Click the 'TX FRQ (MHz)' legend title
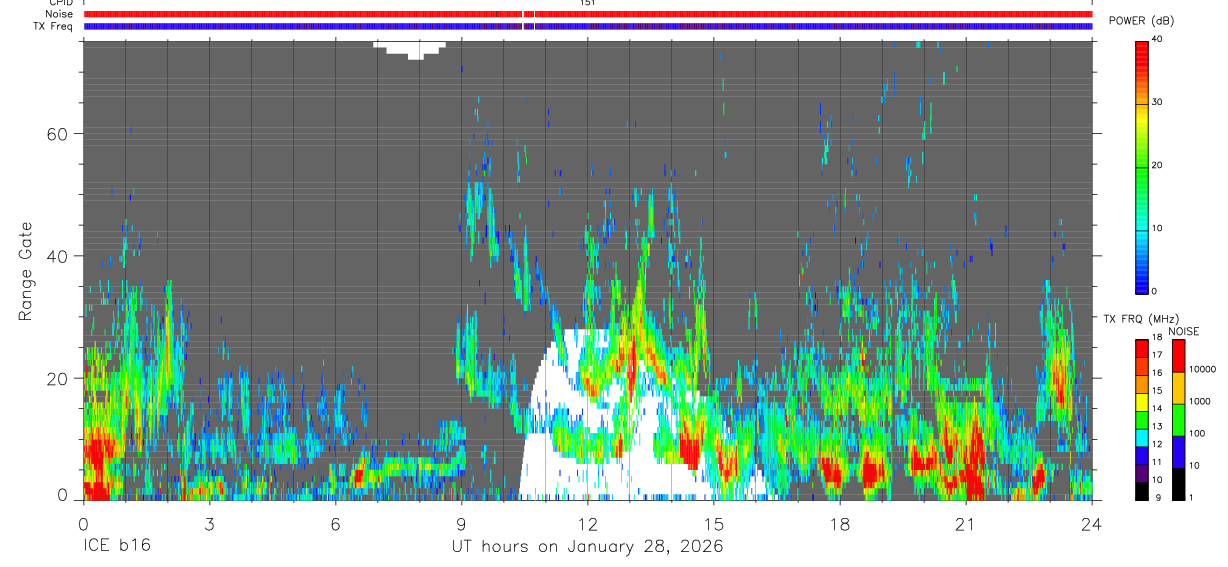The image size is (1228, 567). coord(1139,319)
